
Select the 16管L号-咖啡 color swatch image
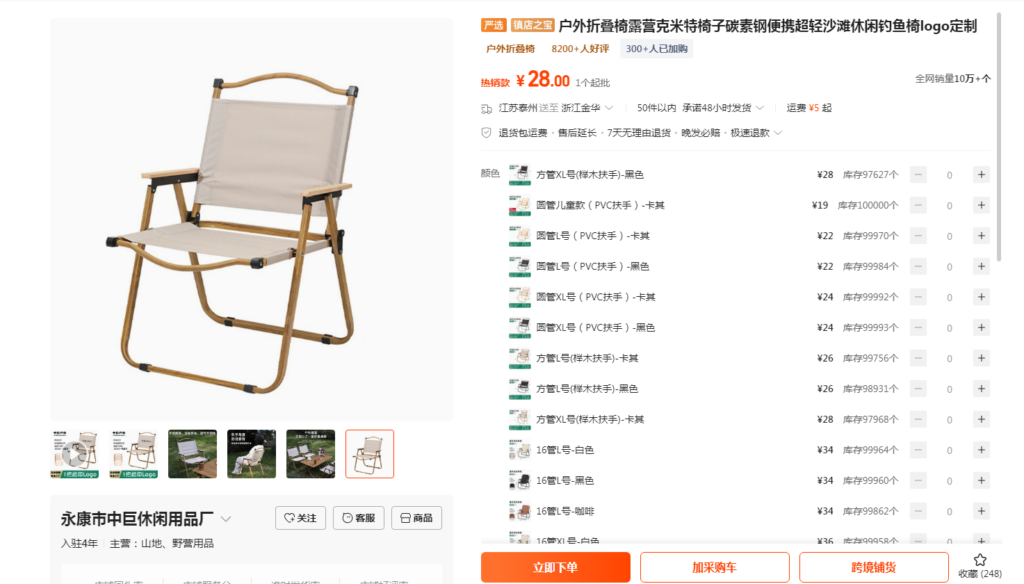(x=520, y=511)
